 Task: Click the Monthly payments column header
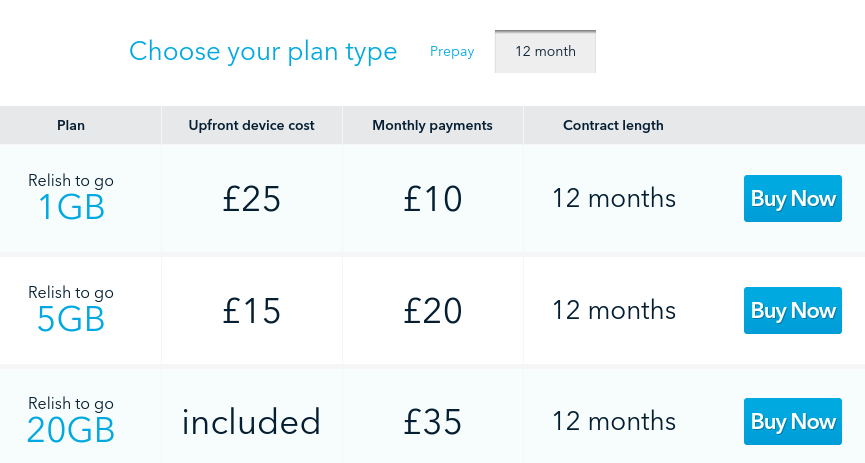[432, 125]
